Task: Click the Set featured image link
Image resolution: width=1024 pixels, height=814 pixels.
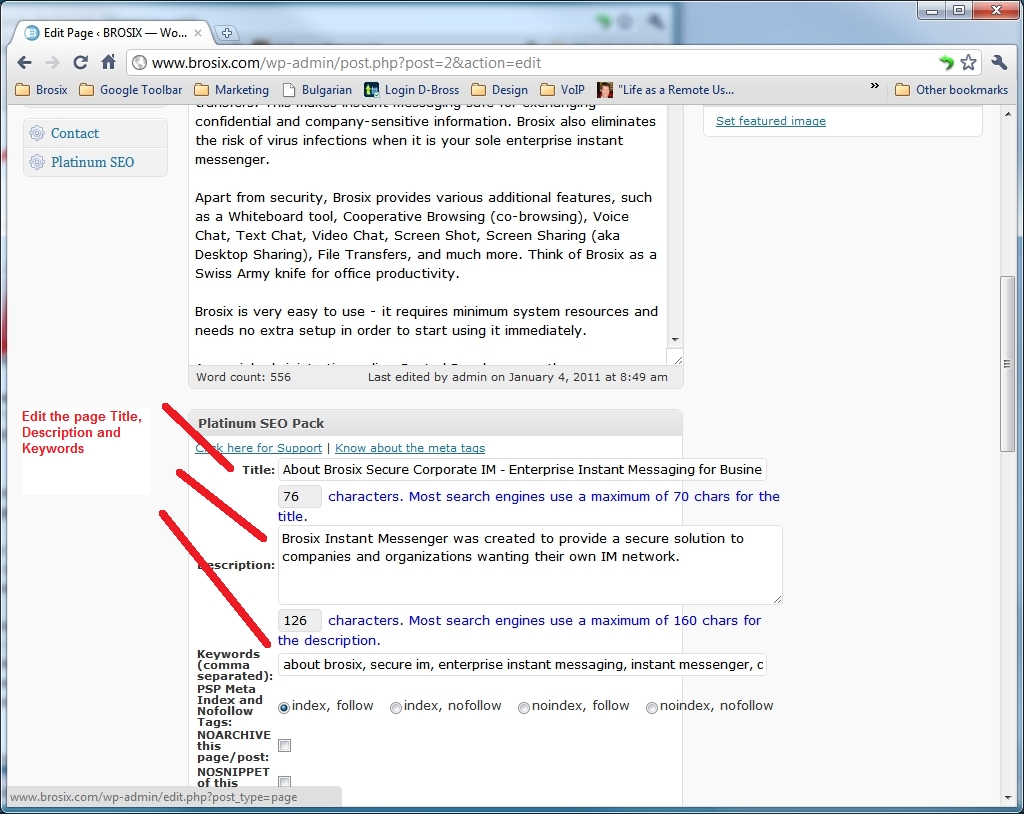Action: [x=771, y=121]
